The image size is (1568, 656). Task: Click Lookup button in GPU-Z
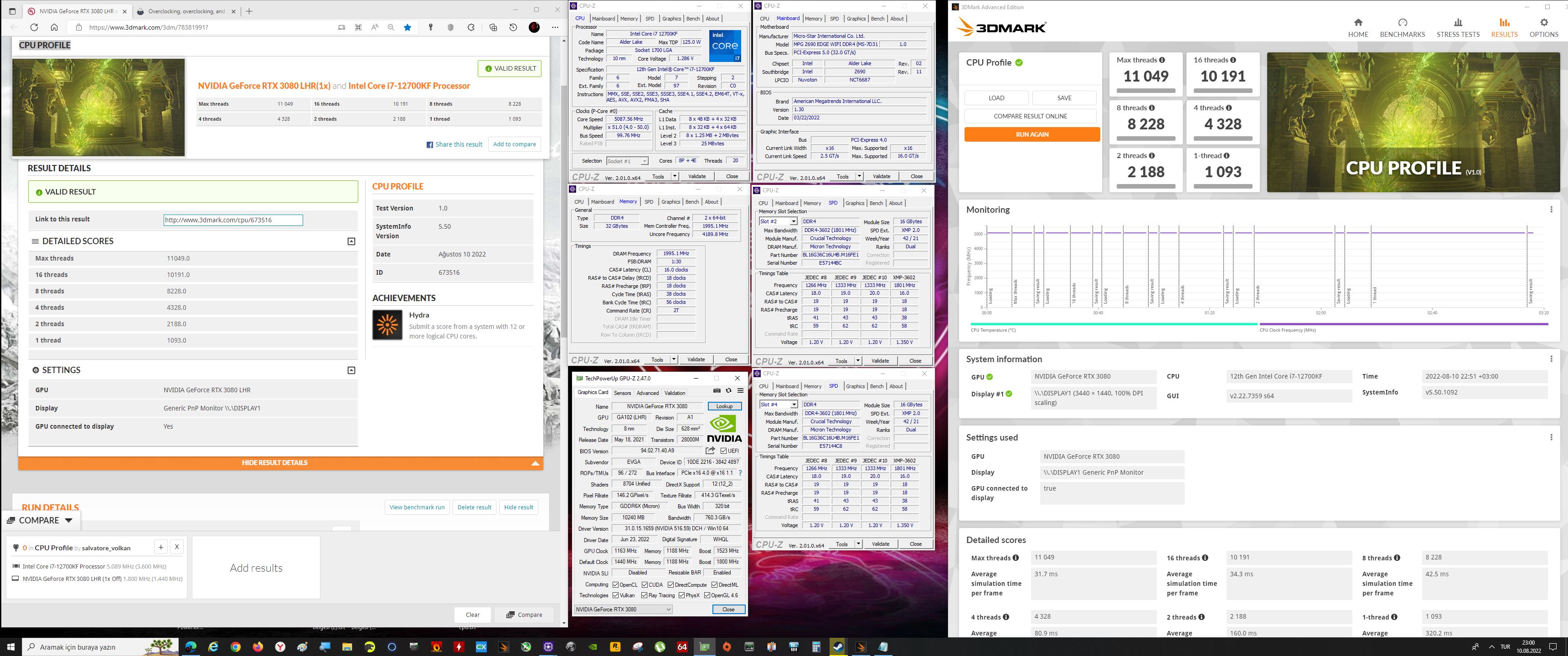click(724, 406)
